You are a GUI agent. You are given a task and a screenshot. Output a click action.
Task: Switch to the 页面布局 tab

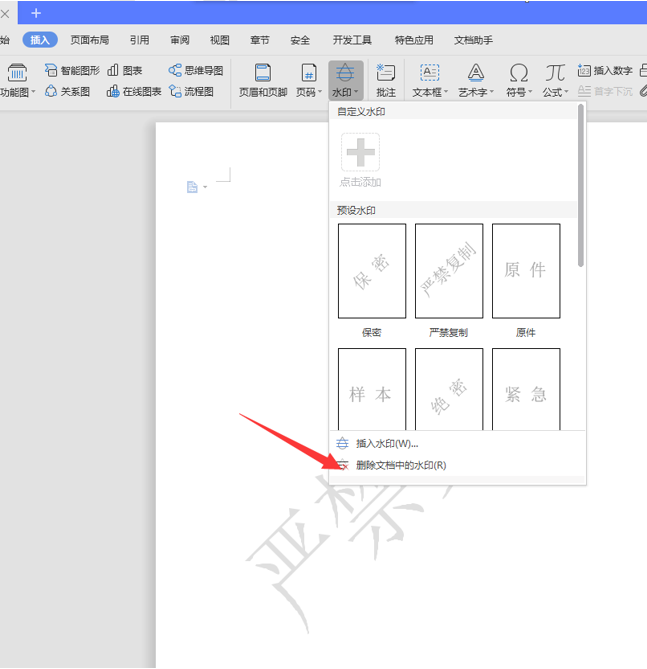(90, 40)
